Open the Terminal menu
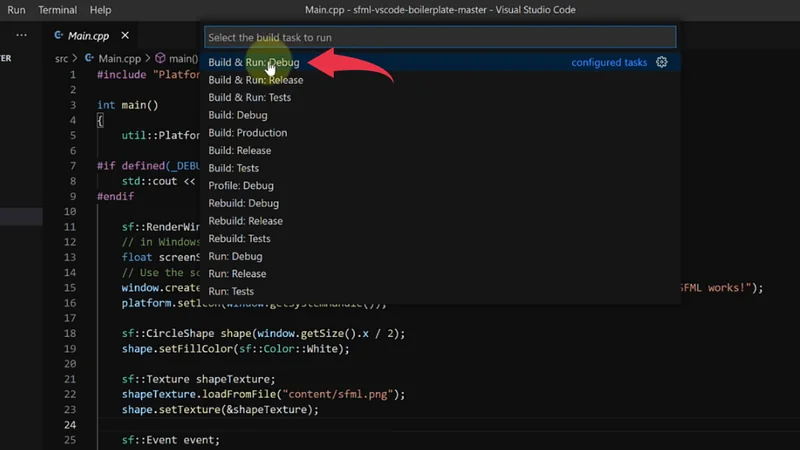Image resolution: width=800 pixels, height=450 pixels. (57, 10)
